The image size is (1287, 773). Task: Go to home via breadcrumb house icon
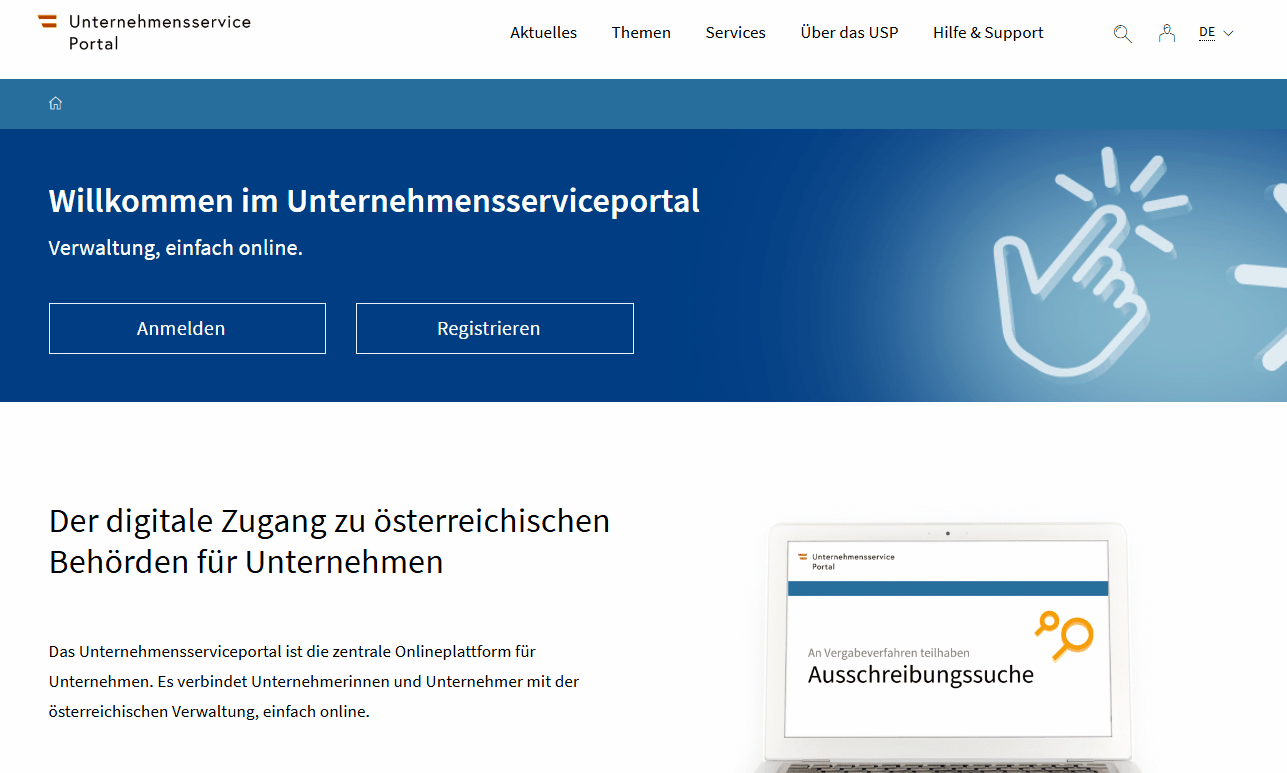coord(56,103)
